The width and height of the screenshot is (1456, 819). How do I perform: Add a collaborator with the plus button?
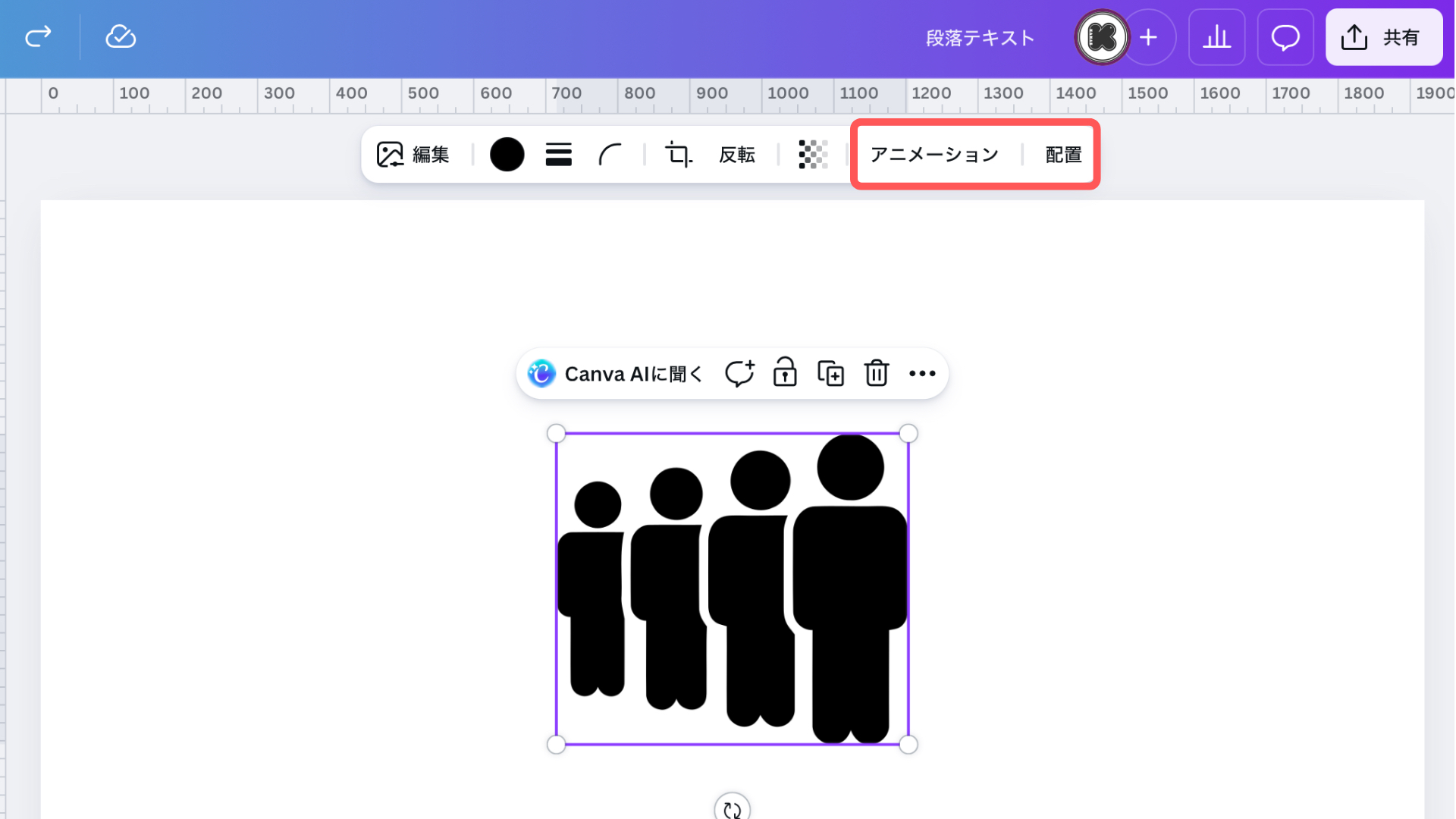[x=1149, y=37]
